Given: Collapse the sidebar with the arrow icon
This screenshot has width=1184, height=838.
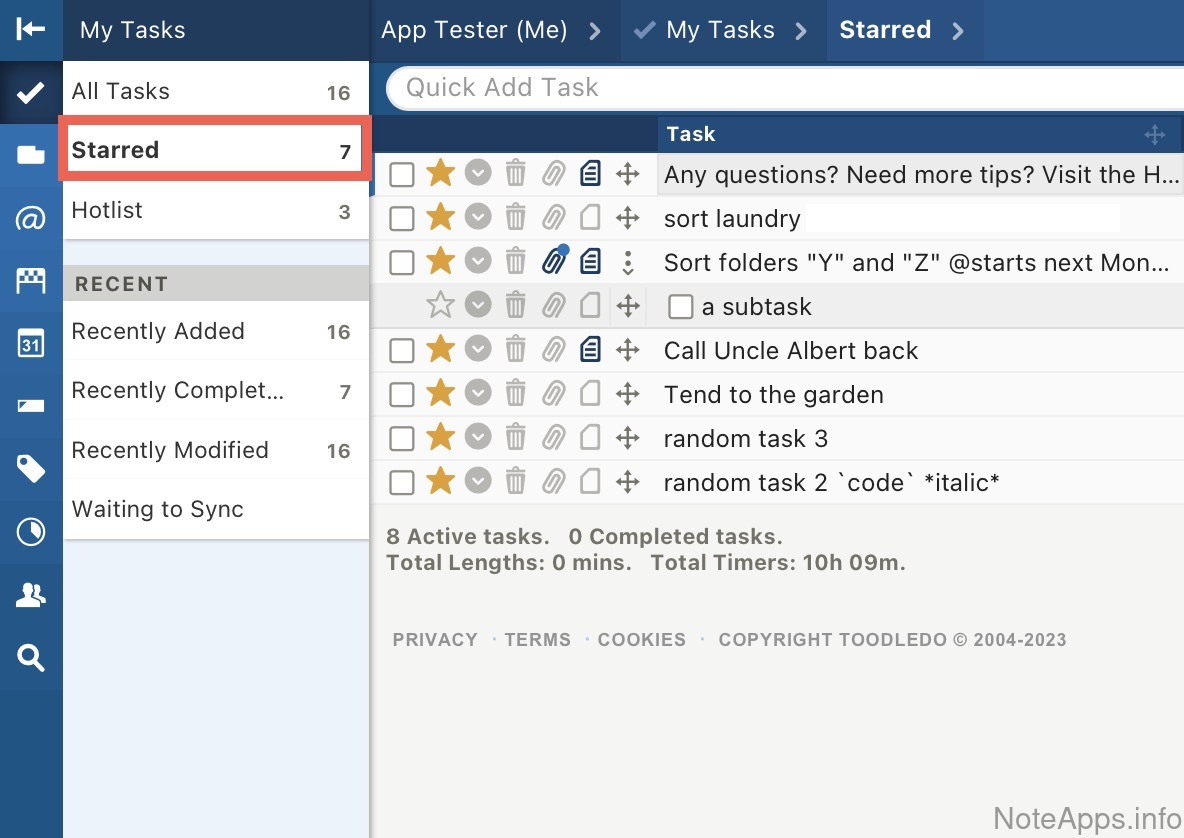Looking at the screenshot, I should 31,29.
